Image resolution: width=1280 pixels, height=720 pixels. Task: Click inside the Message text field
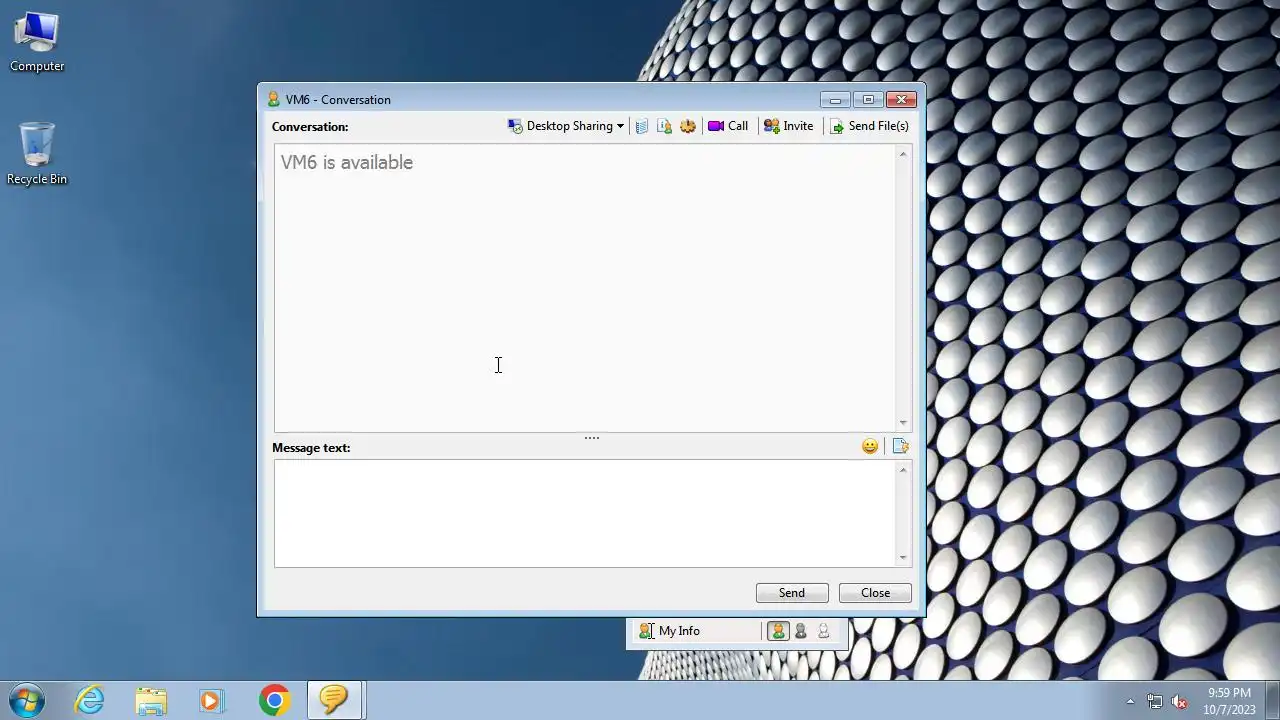(x=585, y=513)
